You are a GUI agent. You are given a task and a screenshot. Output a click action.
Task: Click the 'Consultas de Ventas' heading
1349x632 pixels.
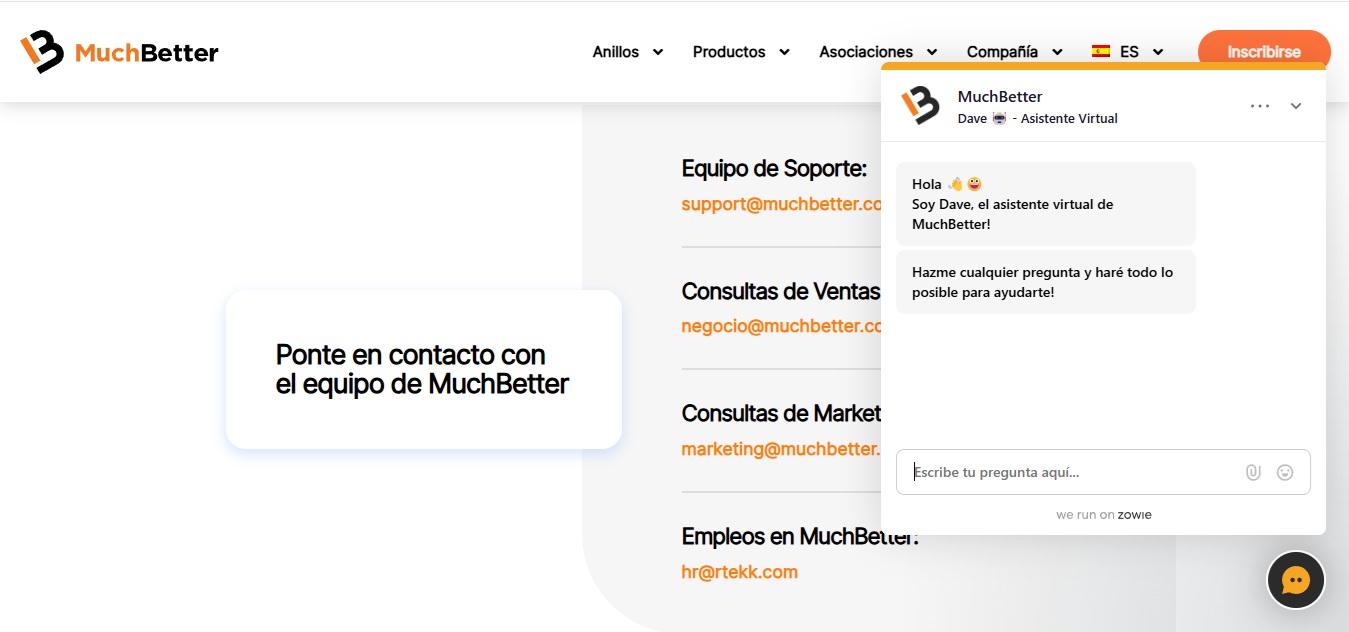tap(781, 291)
